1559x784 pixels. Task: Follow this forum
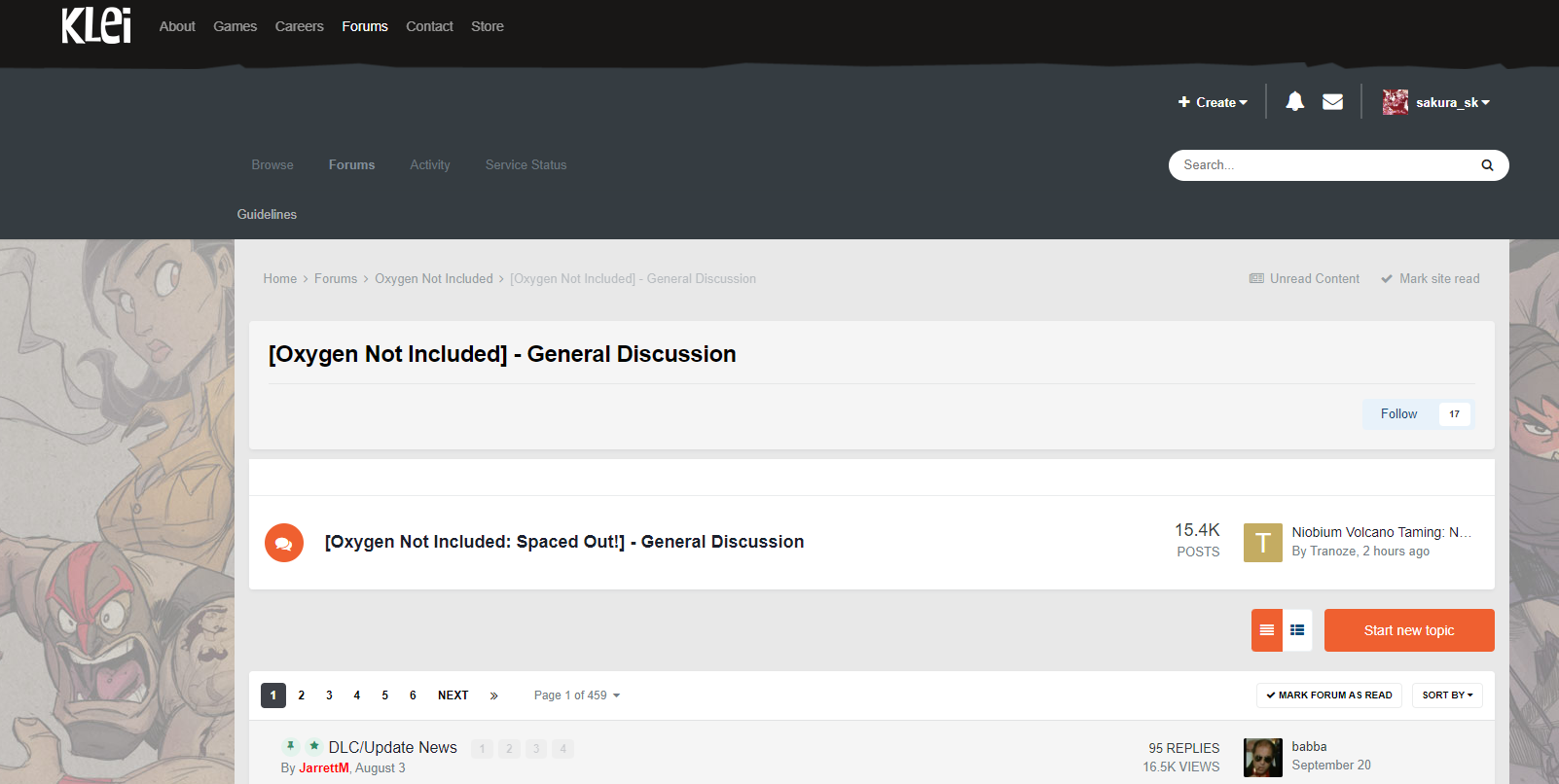pos(1398,414)
